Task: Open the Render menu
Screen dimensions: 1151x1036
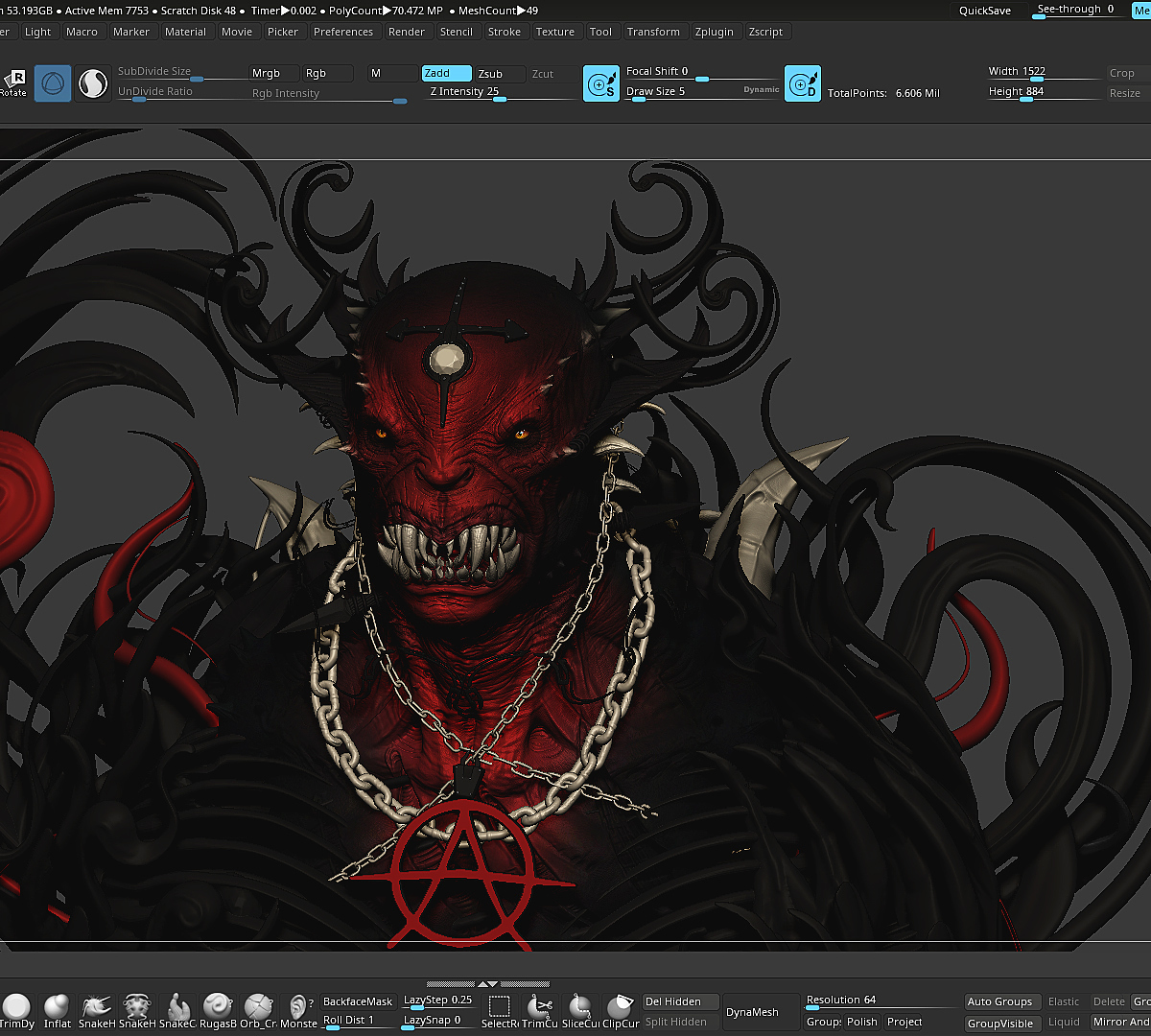Action: (x=407, y=32)
